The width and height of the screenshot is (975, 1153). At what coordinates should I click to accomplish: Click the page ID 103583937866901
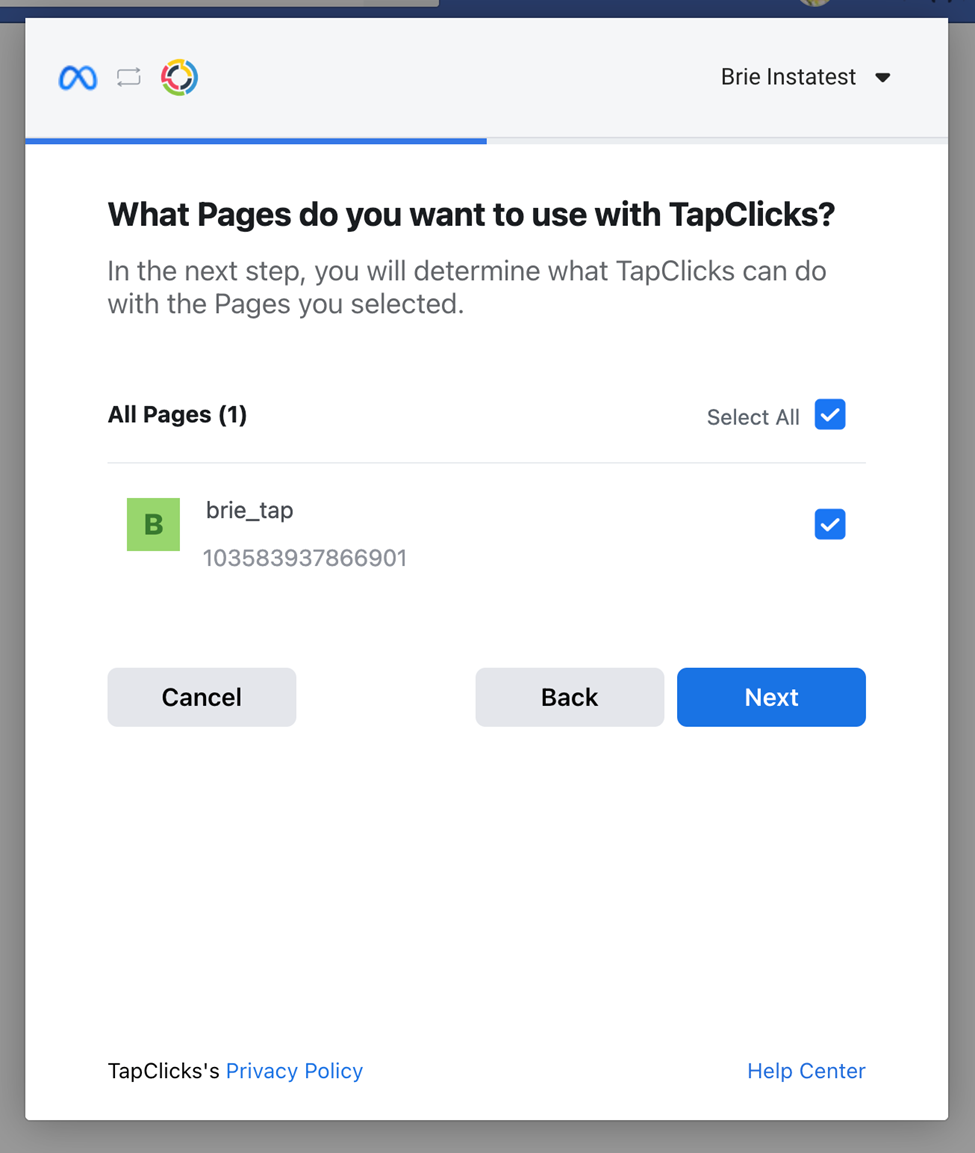(304, 558)
